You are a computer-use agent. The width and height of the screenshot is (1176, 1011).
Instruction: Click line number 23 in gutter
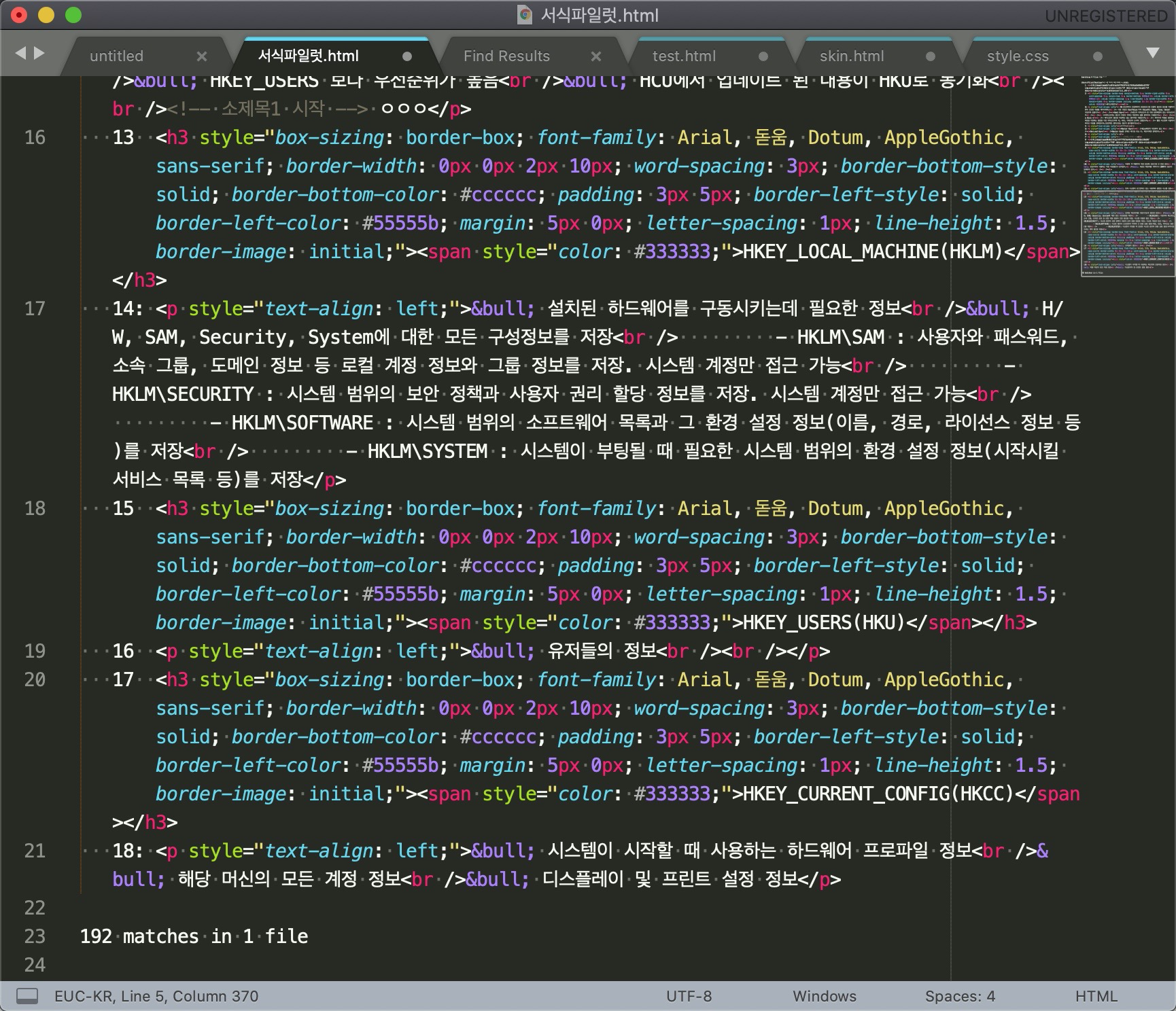(x=35, y=936)
